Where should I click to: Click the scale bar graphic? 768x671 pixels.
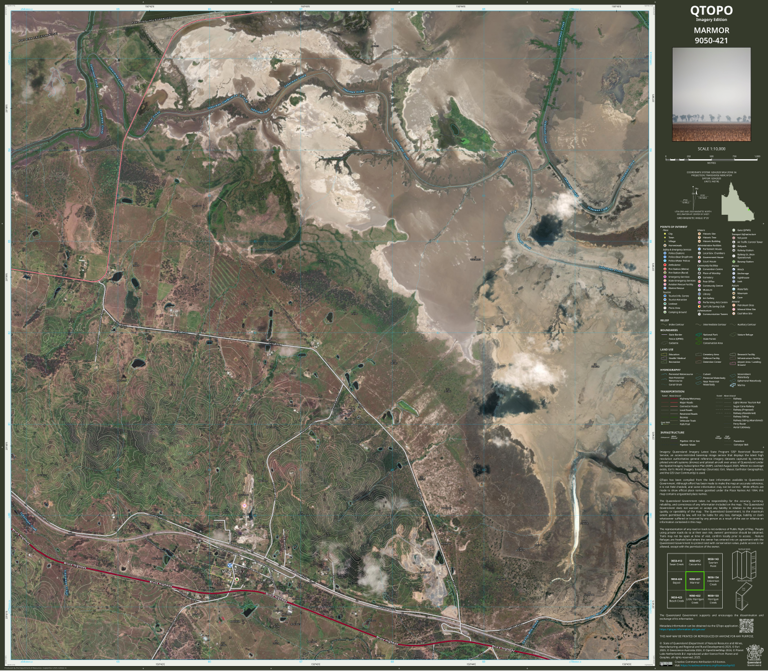[x=712, y=159]
